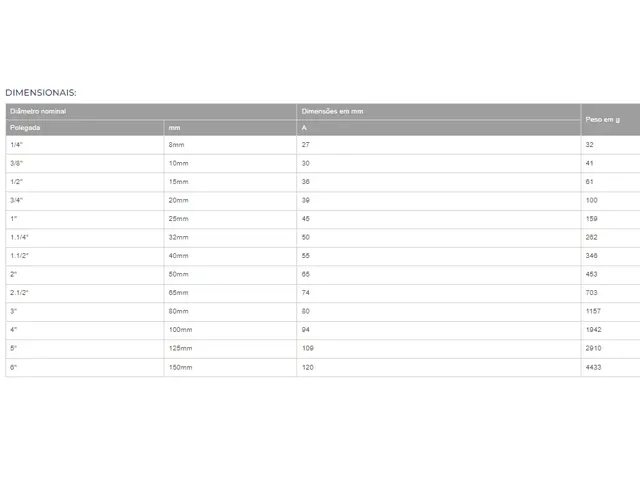Select the 80mm cell

(230, 311)
